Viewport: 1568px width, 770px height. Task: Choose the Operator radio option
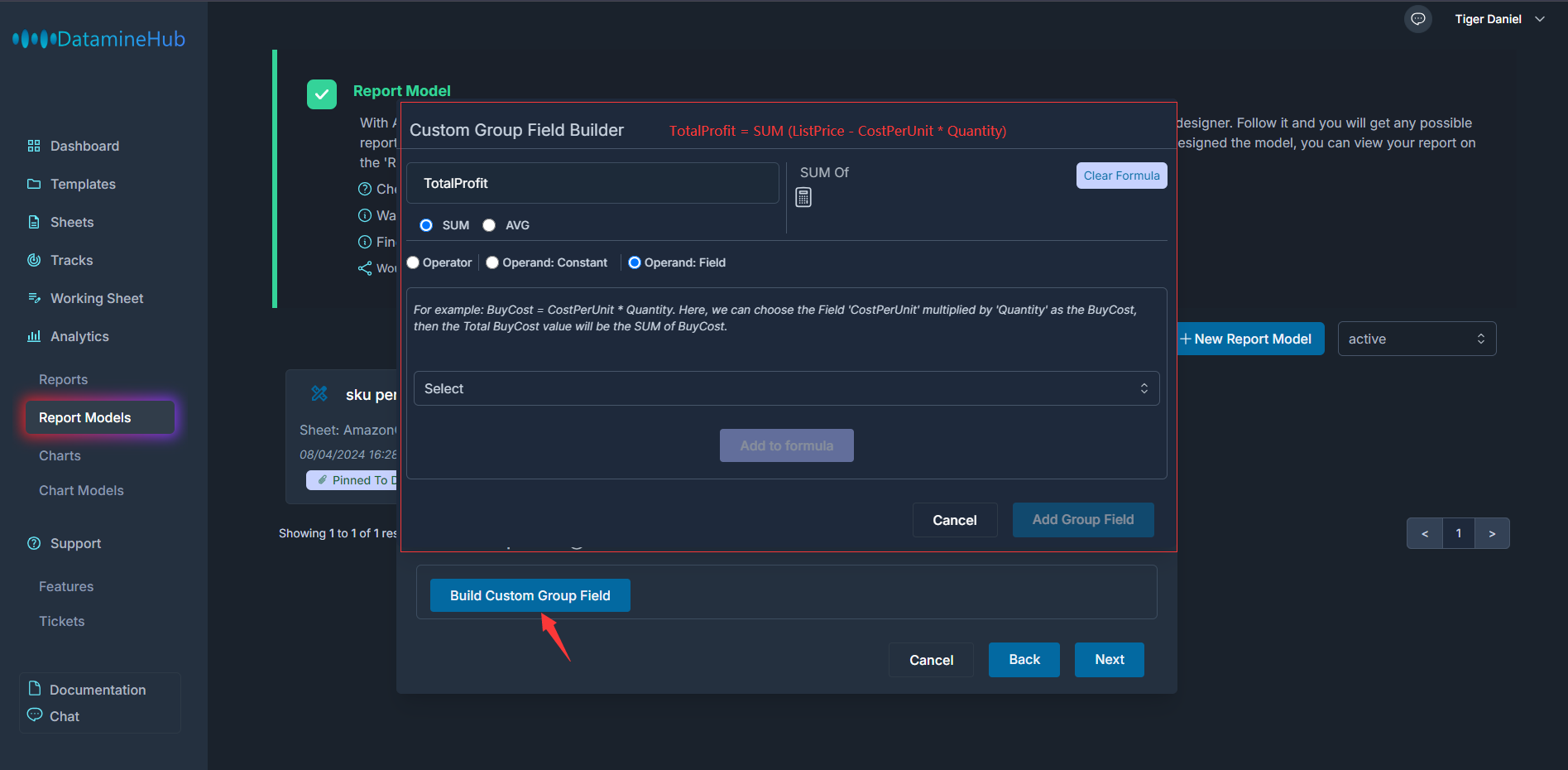413,262
